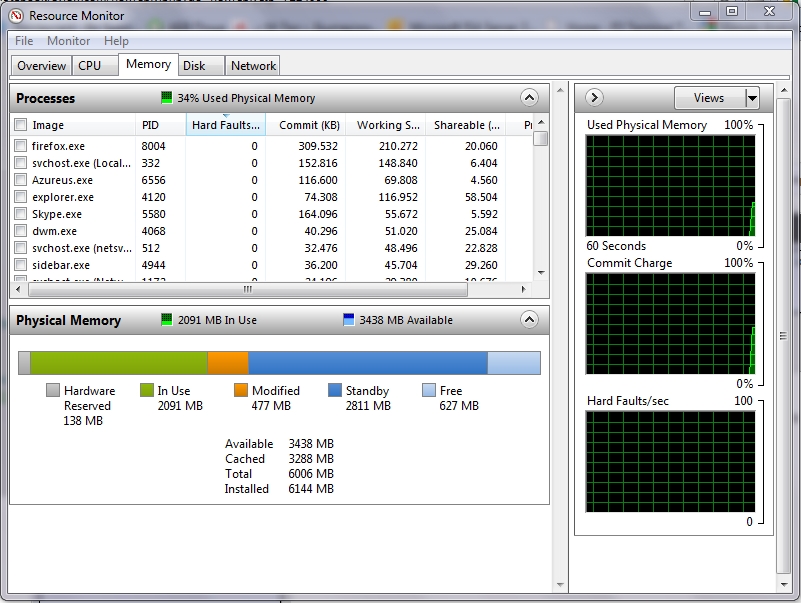This screenshot has width=801, height=603.
Task: Click the Free light-blue legend swatch
Action: click(x=429, y=390)
